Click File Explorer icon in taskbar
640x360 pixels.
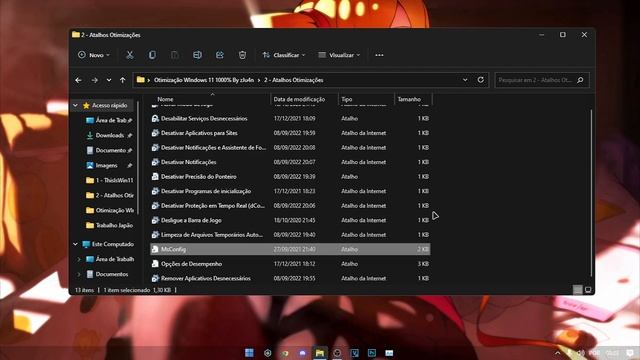(x=320, y=353)
